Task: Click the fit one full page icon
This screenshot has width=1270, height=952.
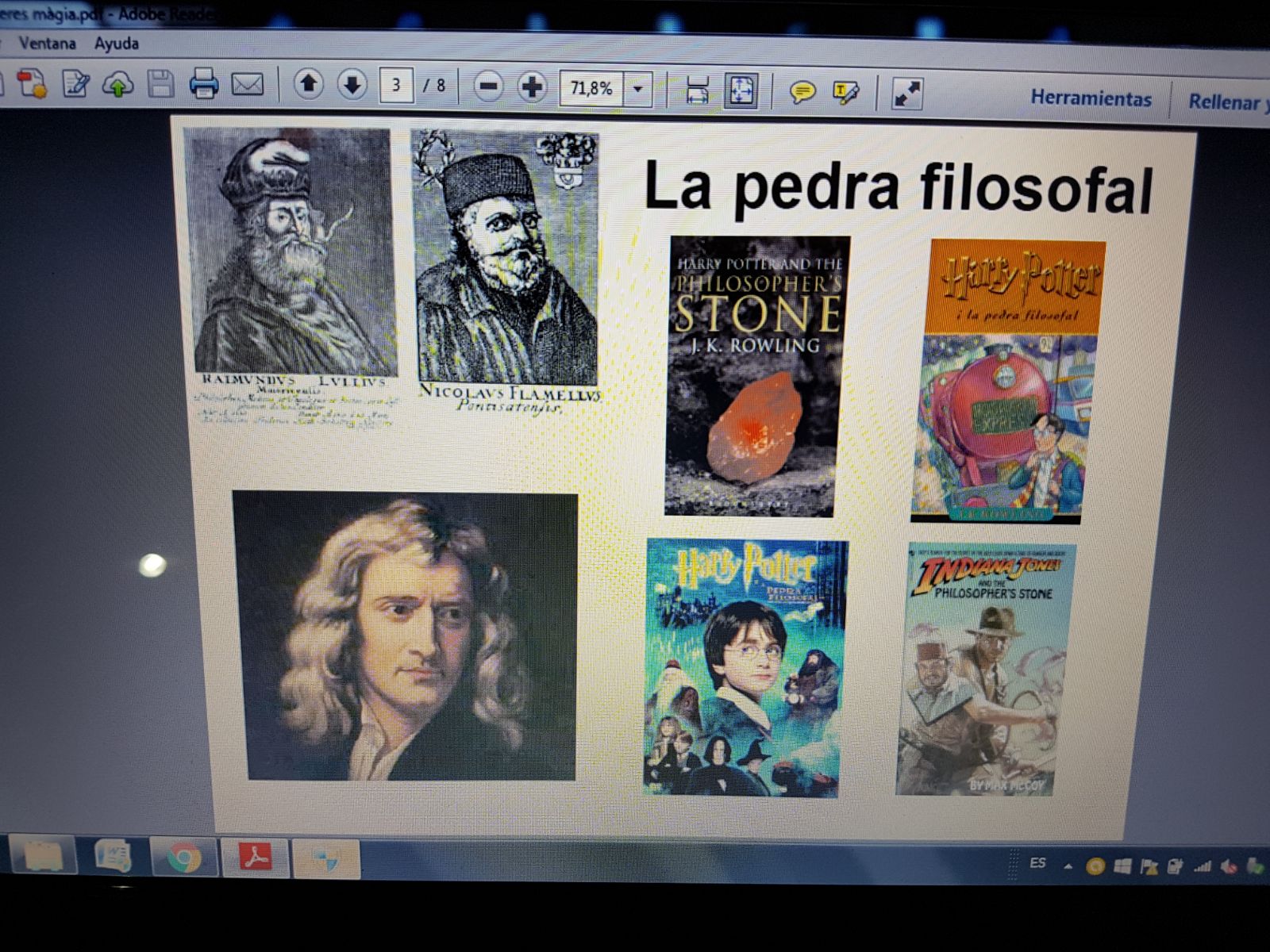Action: 741,91
